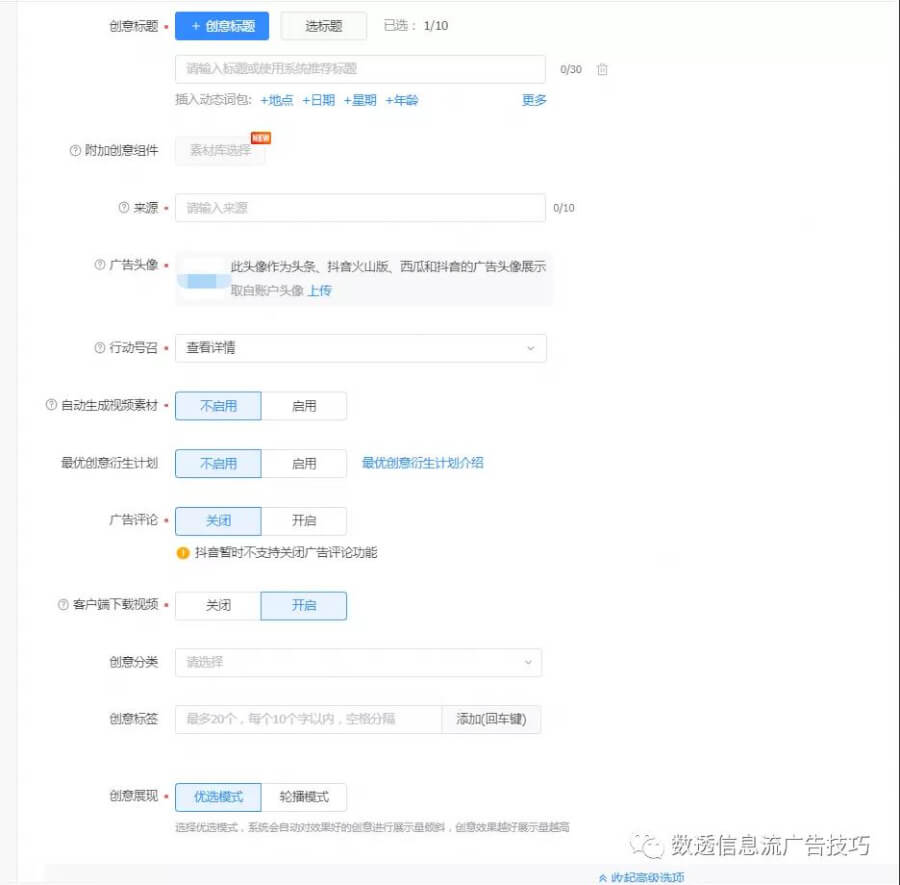Click help icon next to 行动号召

coord(99,348)
